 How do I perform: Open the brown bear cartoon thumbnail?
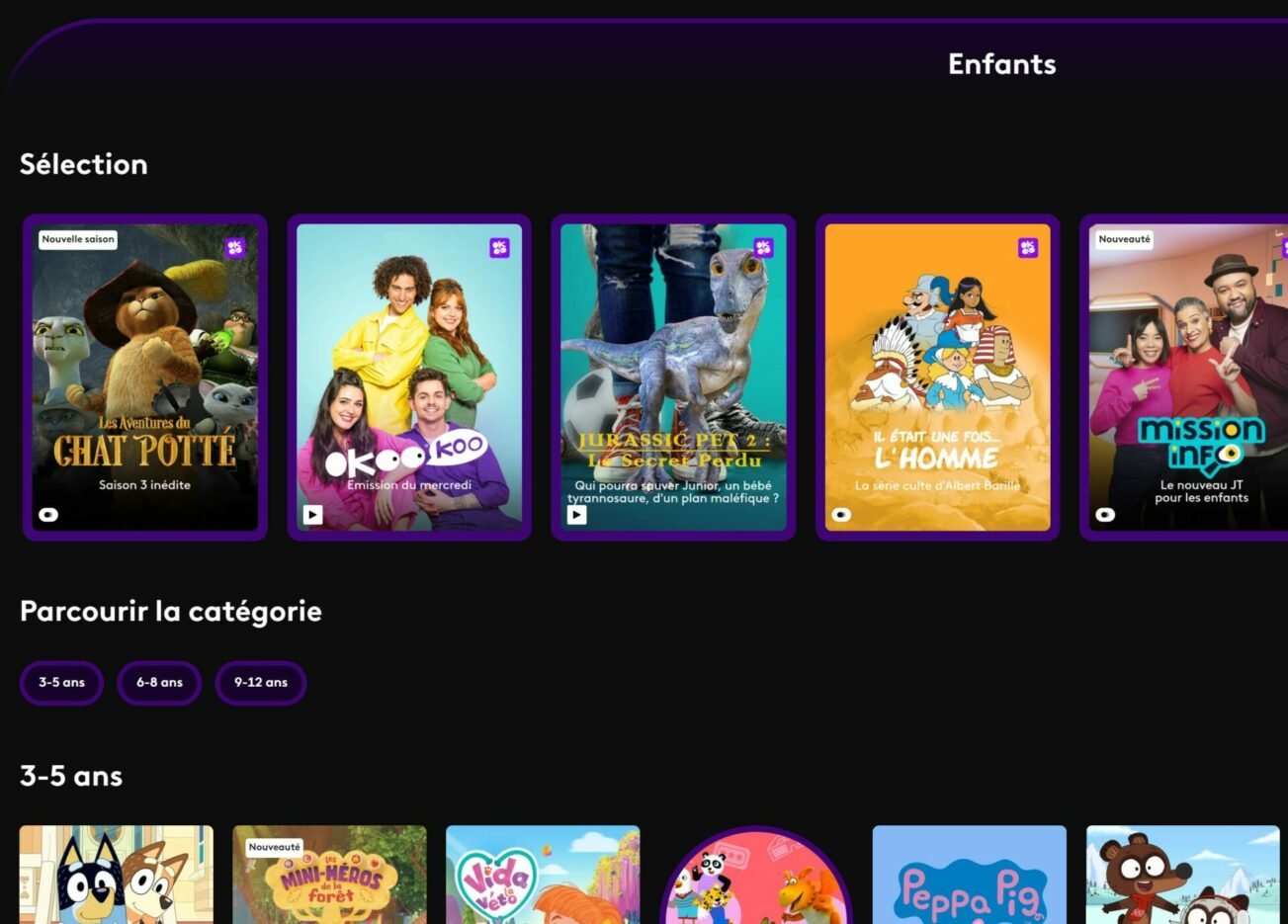pos(1183,875)
